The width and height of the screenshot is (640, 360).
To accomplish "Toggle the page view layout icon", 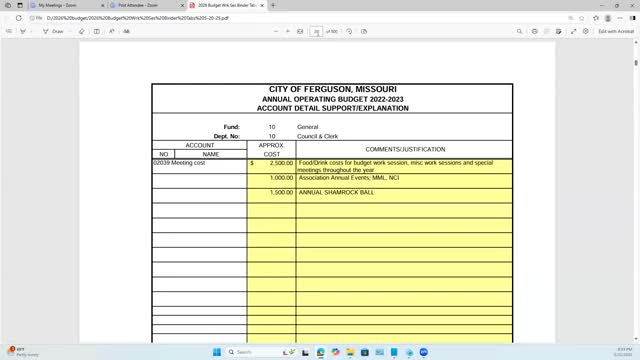I will 97,31.
